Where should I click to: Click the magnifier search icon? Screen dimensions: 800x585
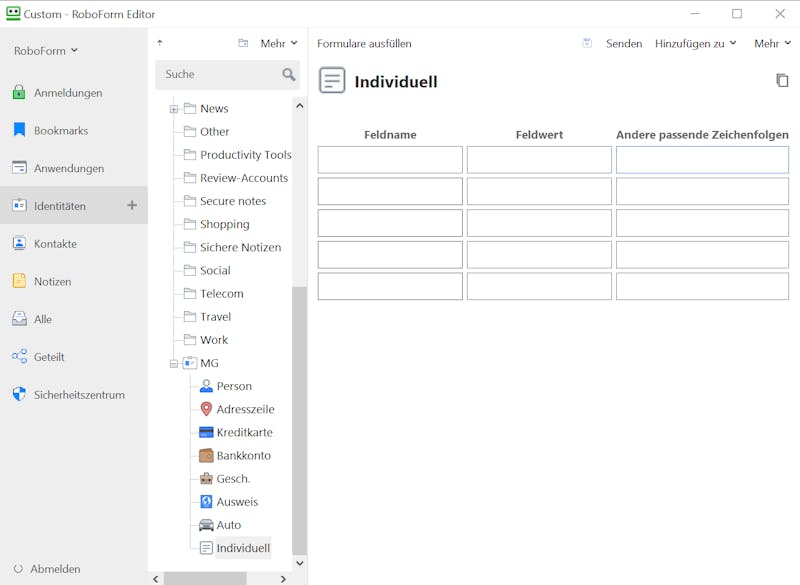click(x=289, y=75)
